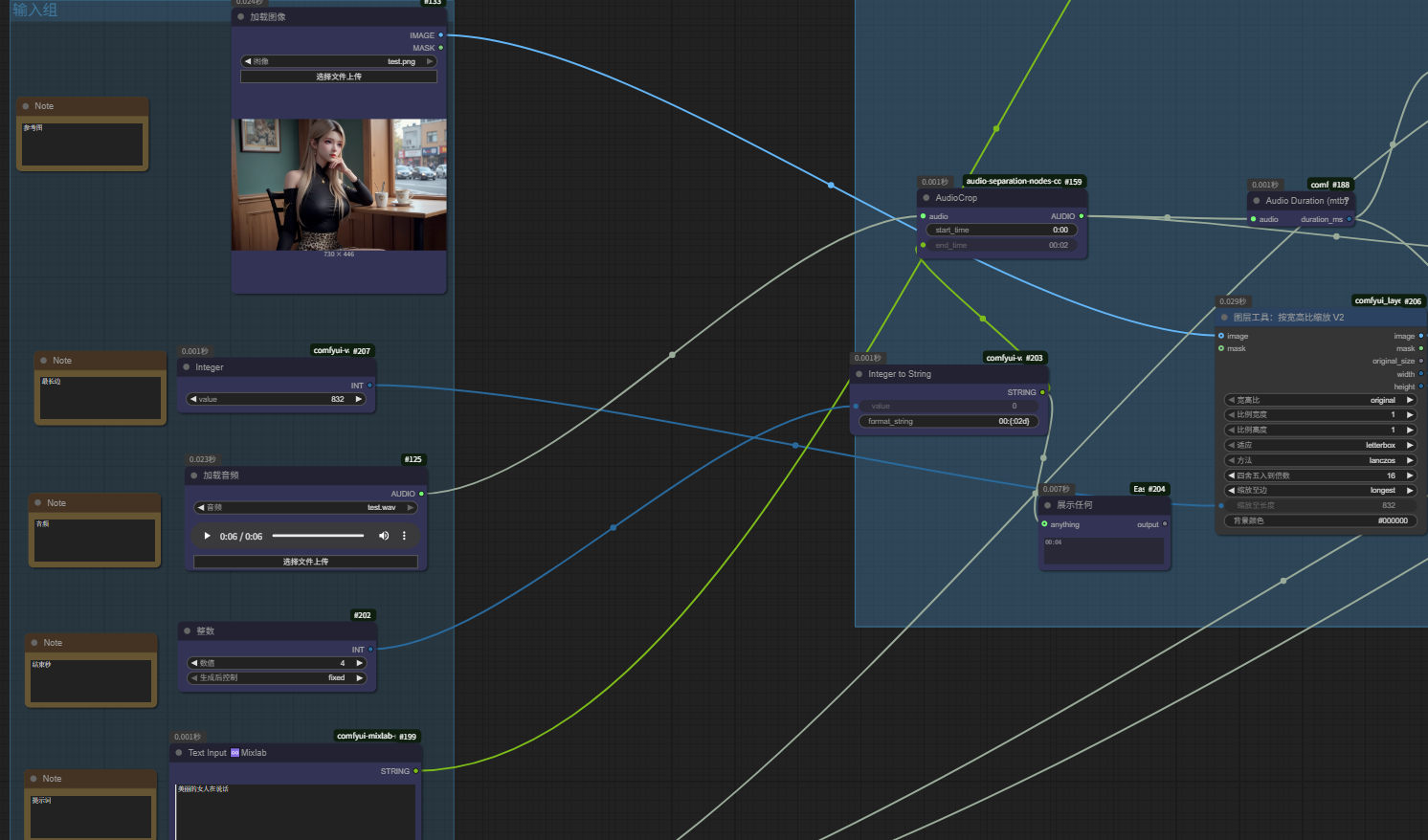Increase Integer value 832 with right arrow
The height and width of the screenshot is (840, 1428).
tap(359, 399)
